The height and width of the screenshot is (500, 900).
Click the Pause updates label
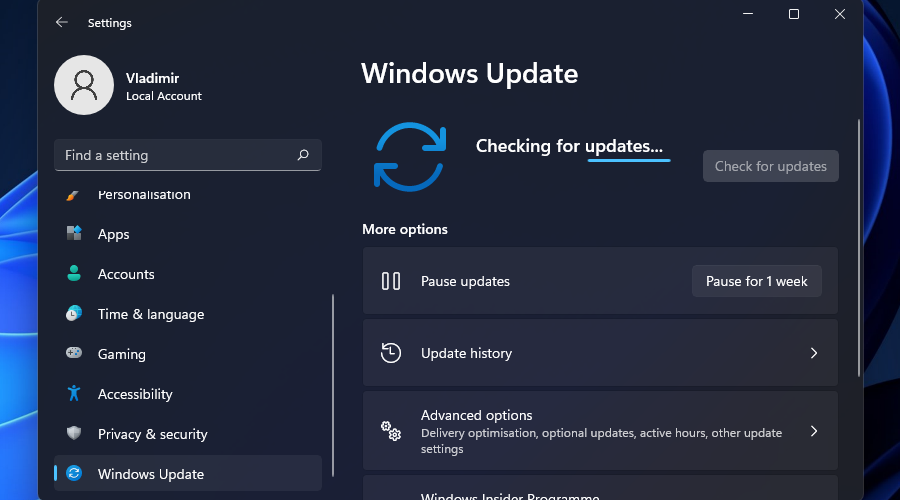point(465,281)
